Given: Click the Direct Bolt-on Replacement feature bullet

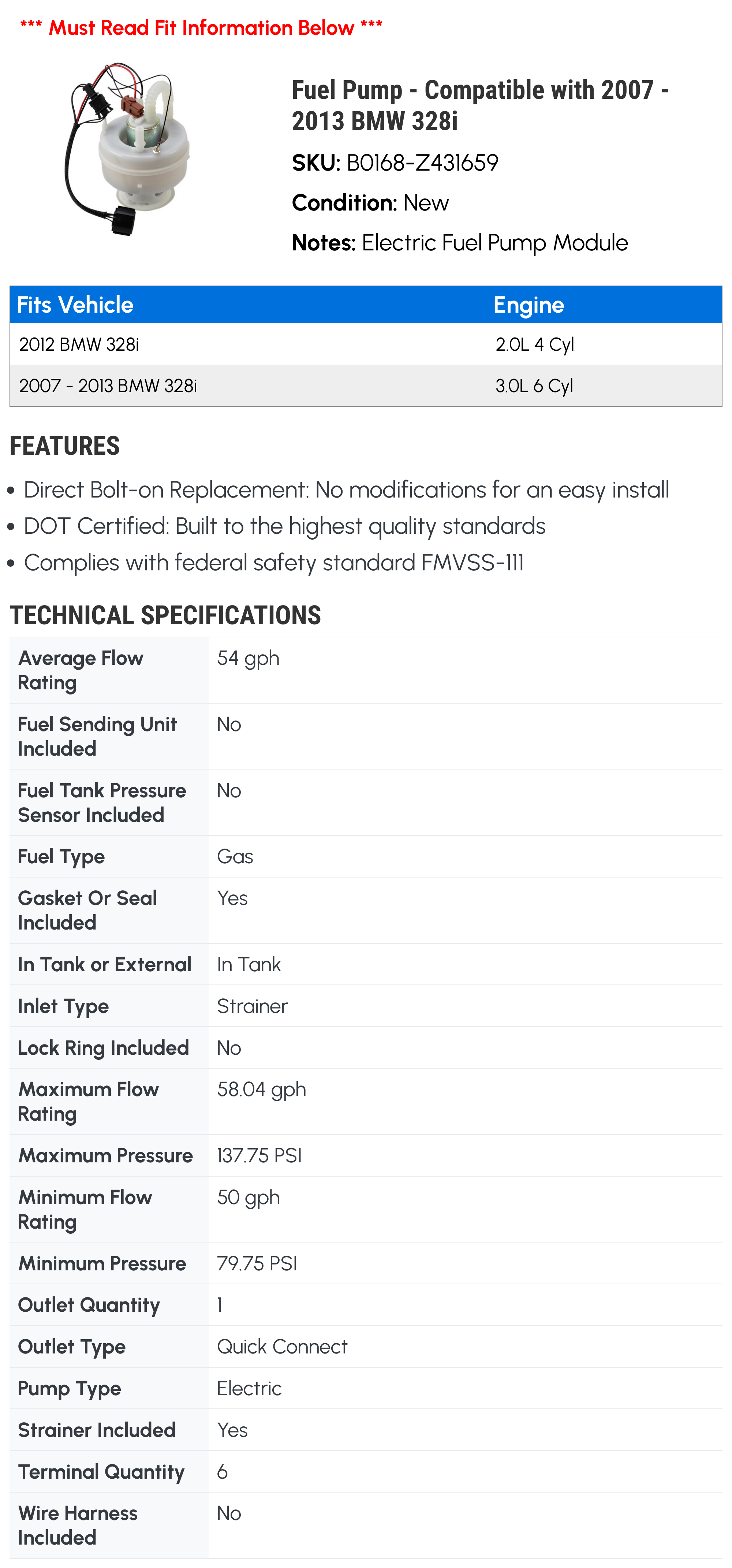Looking at the screenshot, I should click(x=346, y=490).
